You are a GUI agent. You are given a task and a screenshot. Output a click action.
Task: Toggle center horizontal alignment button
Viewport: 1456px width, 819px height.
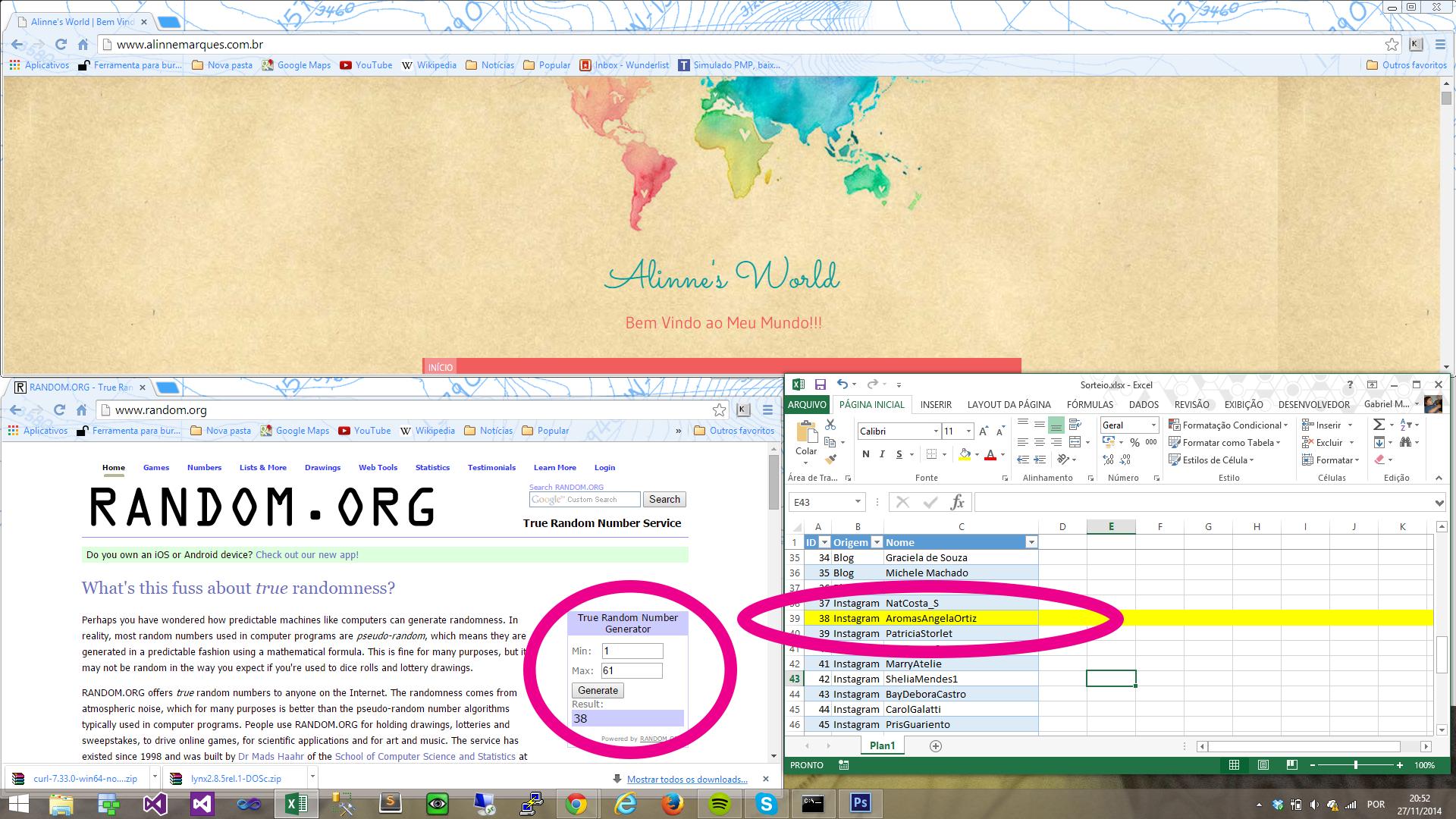1040,442
